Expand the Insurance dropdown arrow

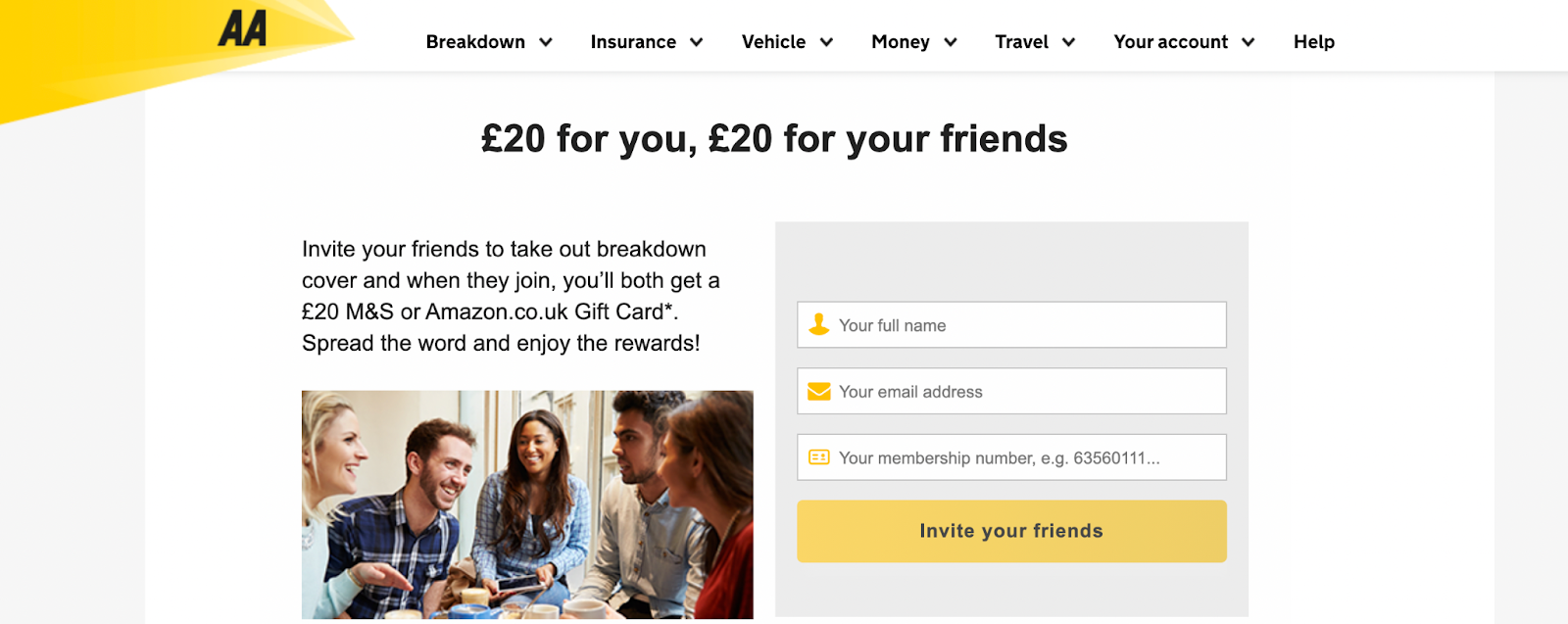point(697,42)
